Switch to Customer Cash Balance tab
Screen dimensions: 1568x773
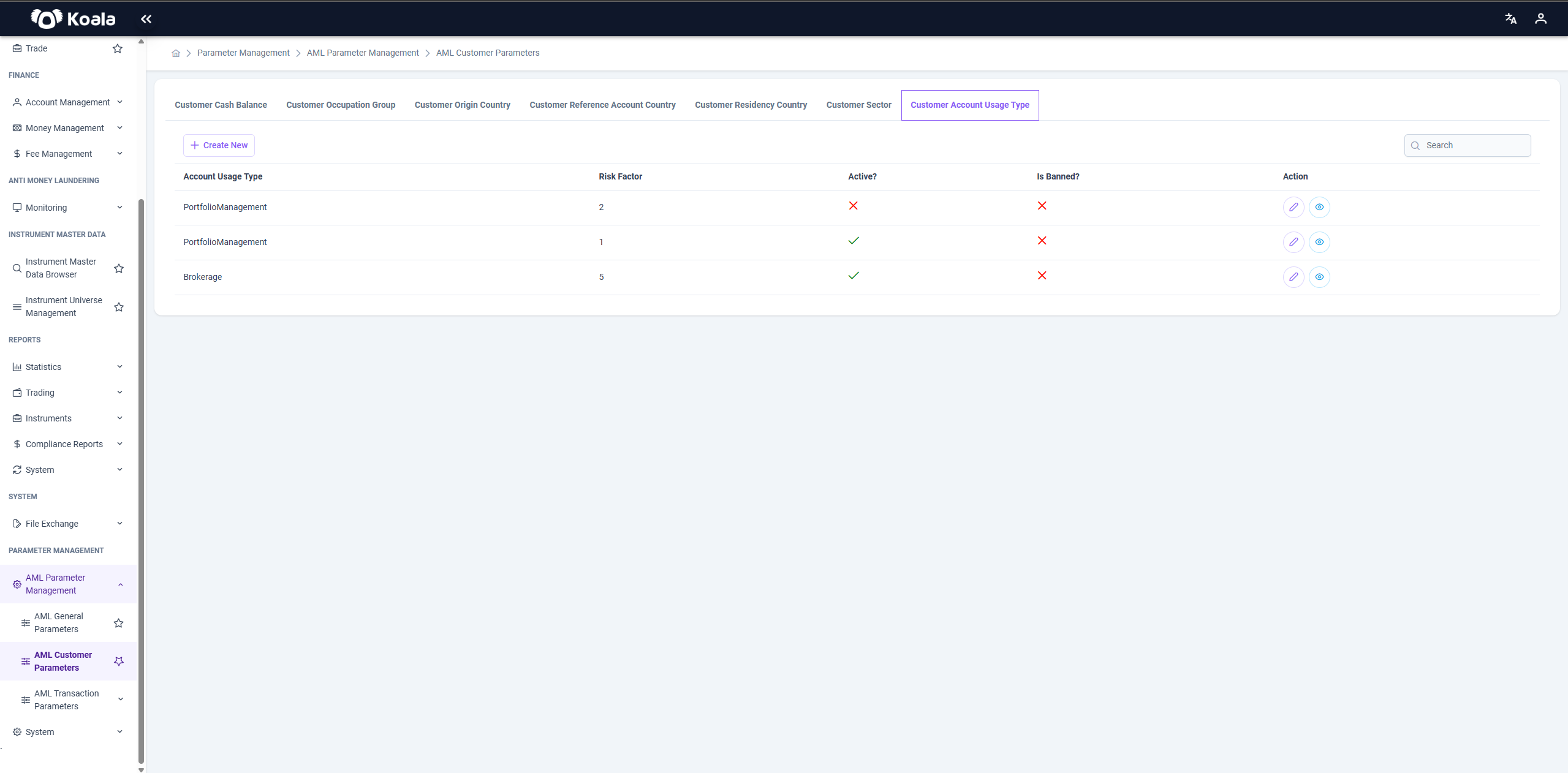click(x=221, y=105)
